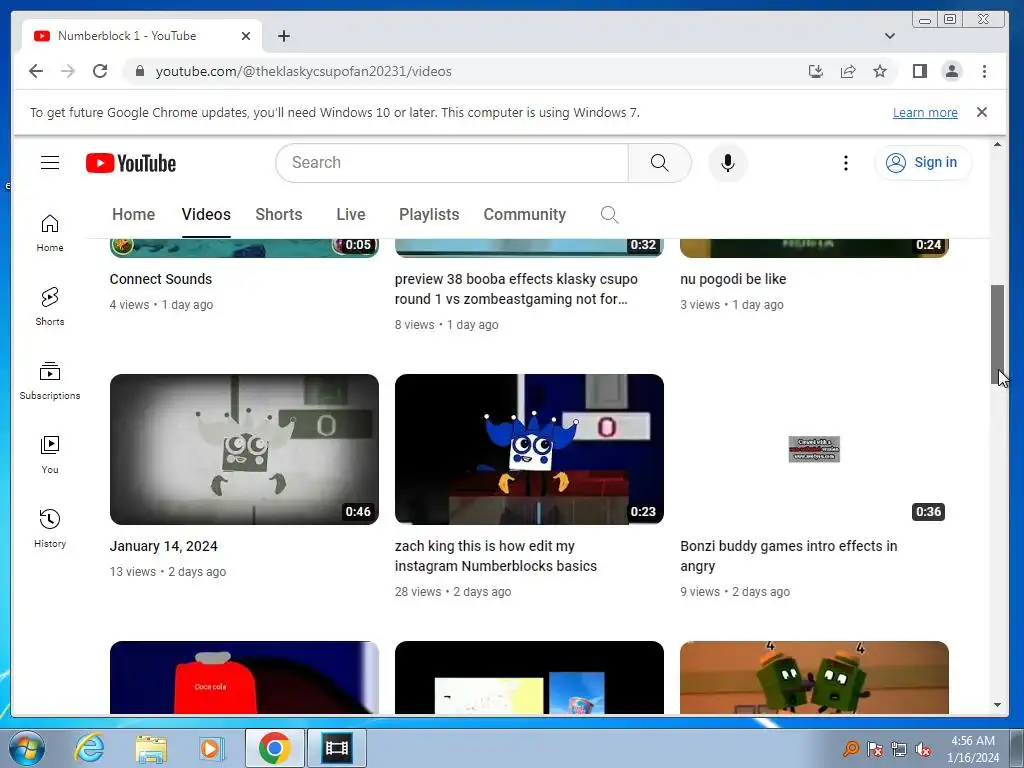Search within the channel using magnifier icon

(609, 214)
